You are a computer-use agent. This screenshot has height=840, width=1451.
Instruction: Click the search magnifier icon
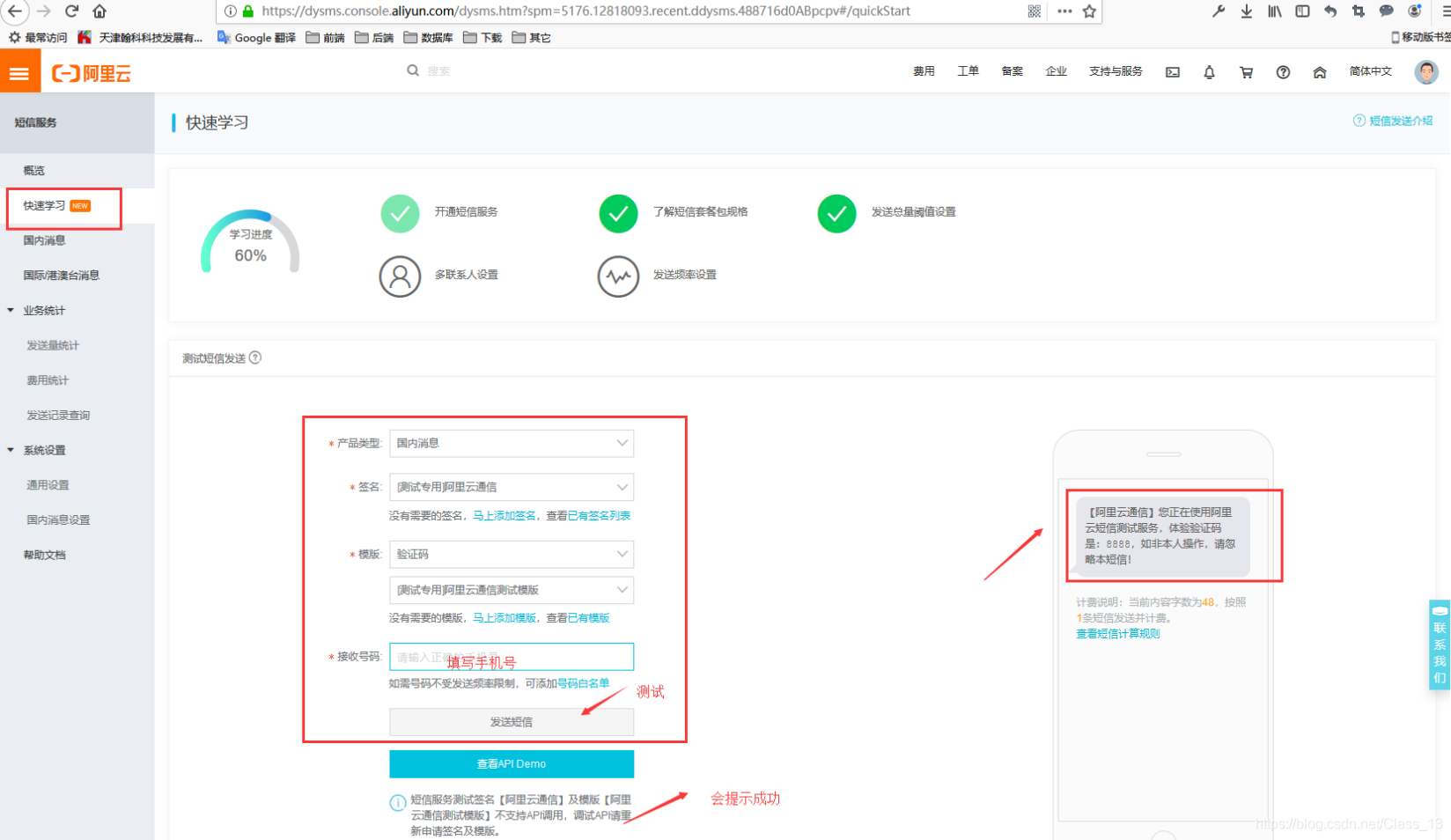(413, 70)
